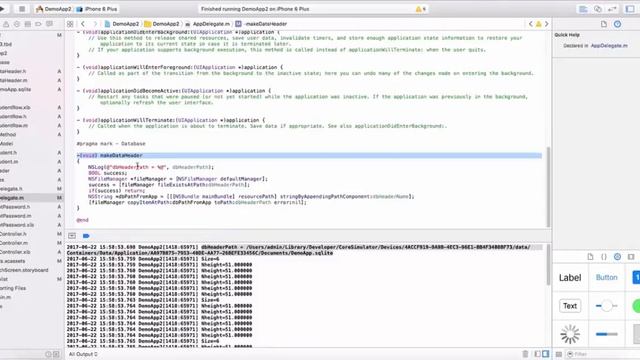Toggle breakpoints activation in debug bar
Screen dimensions: 640x360
(x=86, y=236)
